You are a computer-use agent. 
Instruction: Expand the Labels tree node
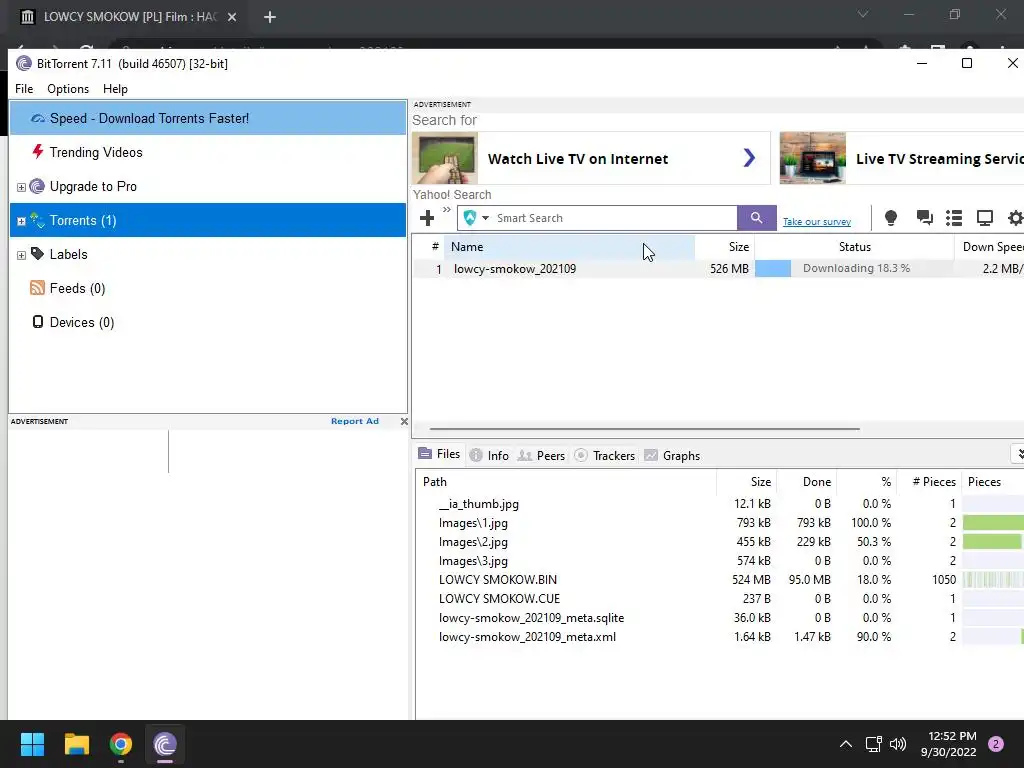click(x=21, y=255)
